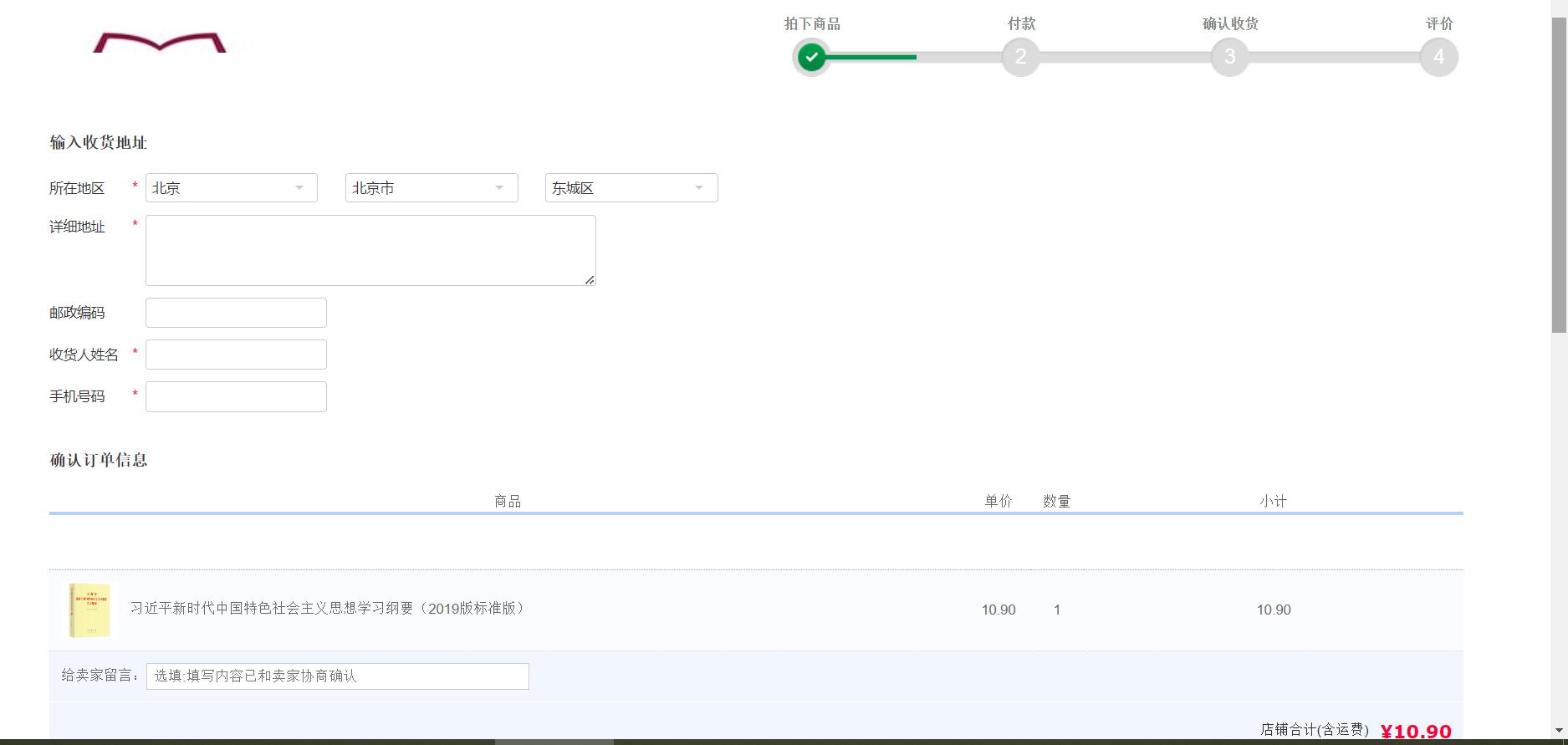Viewport: 1568px width, 745px height.
Task: Click the 邮政编码 label
Action: [x=77, y=313]
